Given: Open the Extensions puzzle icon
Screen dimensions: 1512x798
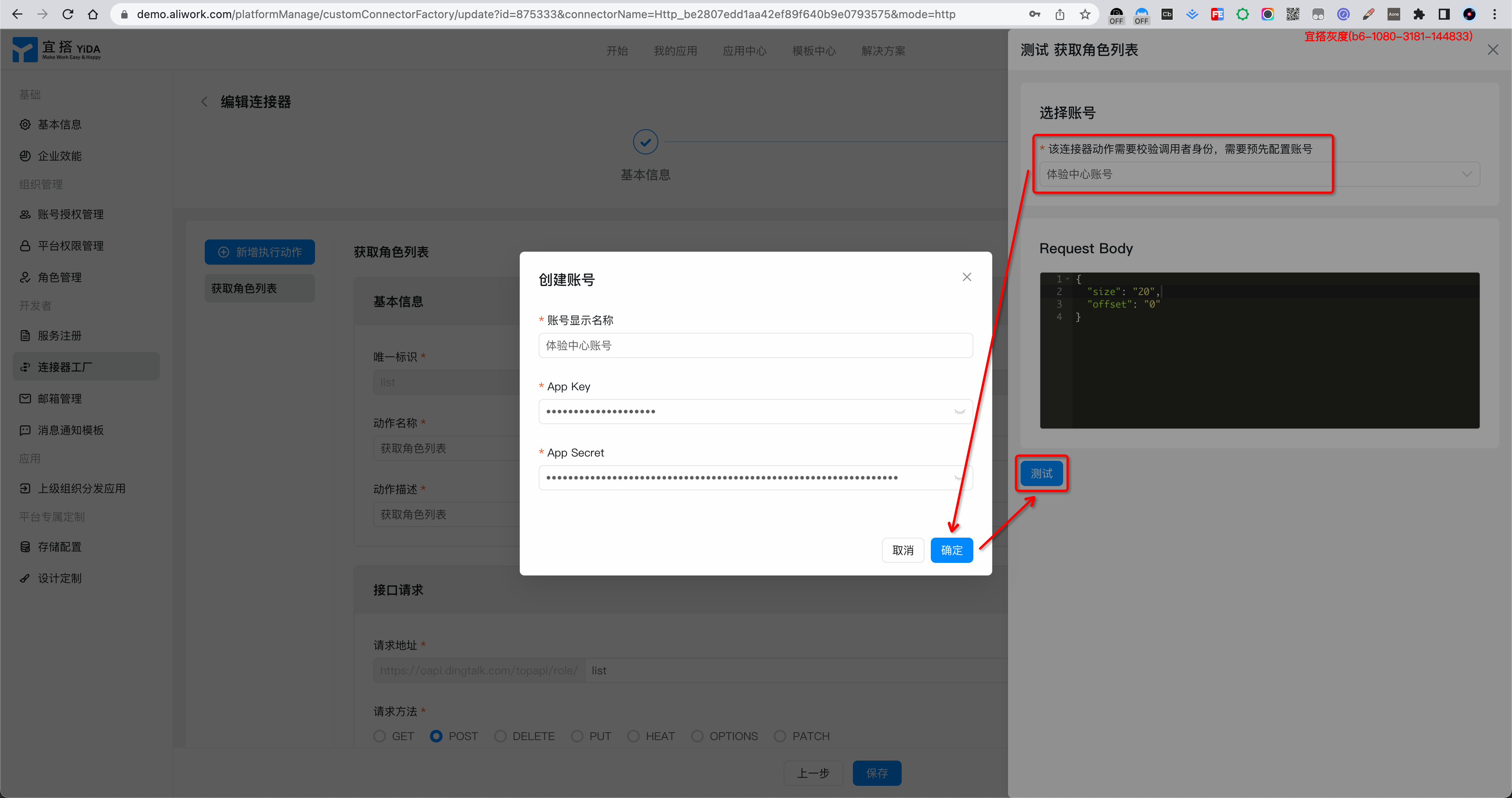Looking at the screenshot, I should pos(1419,14).
